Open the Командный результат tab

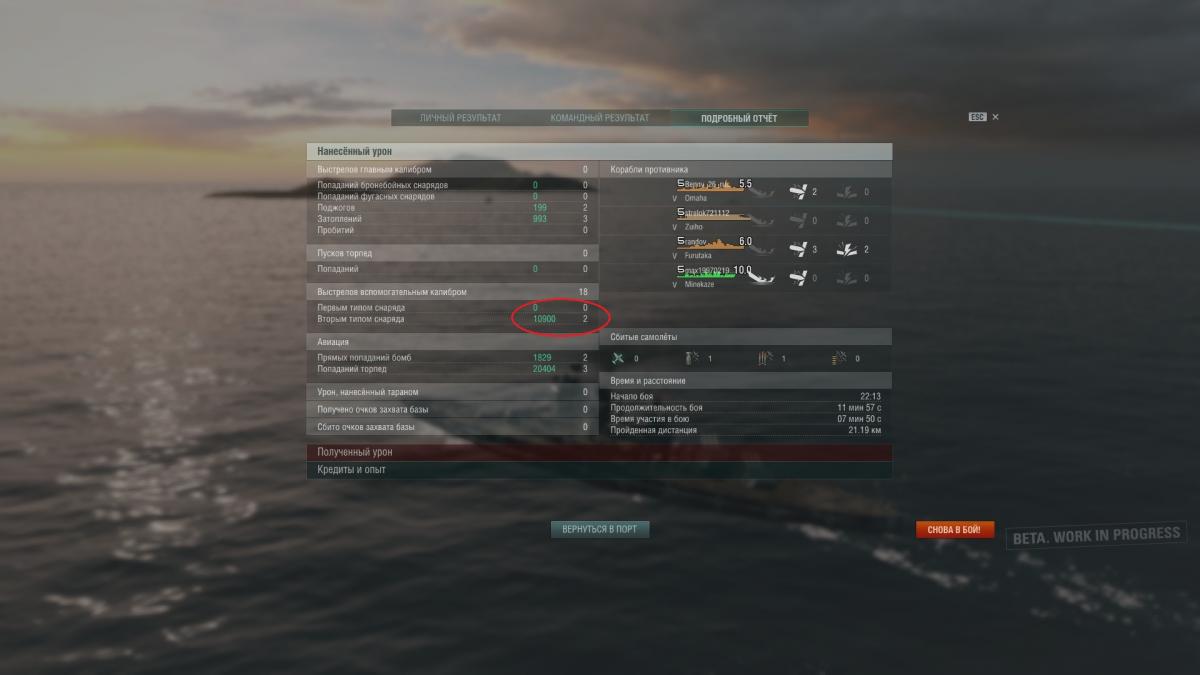[x=600, y=118]
